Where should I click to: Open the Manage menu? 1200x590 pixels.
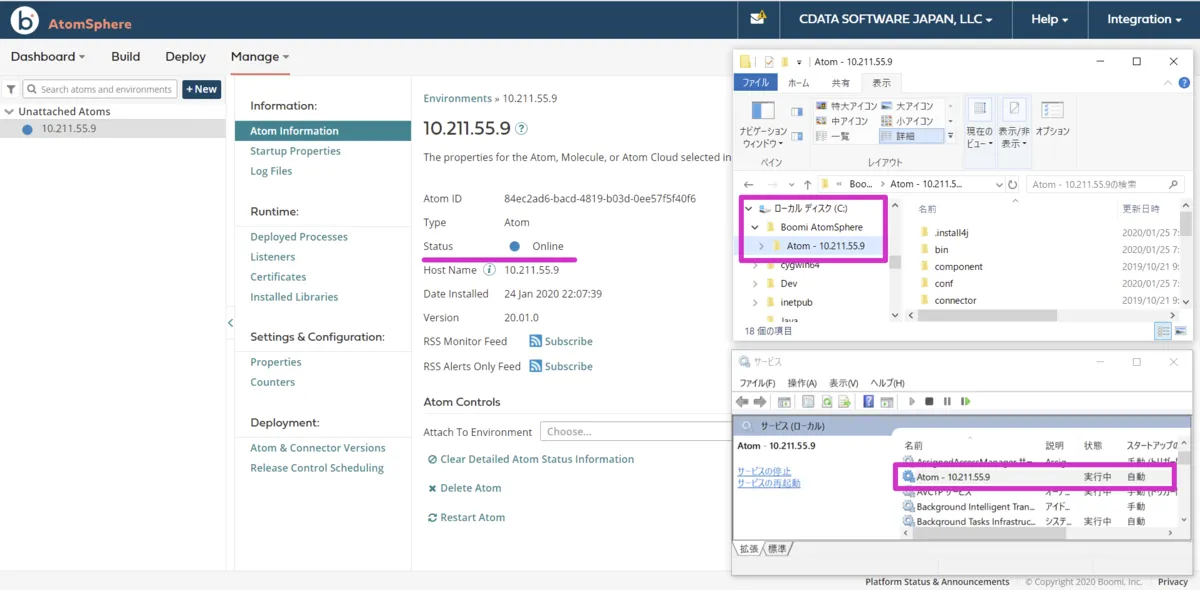tap(259, 57)
